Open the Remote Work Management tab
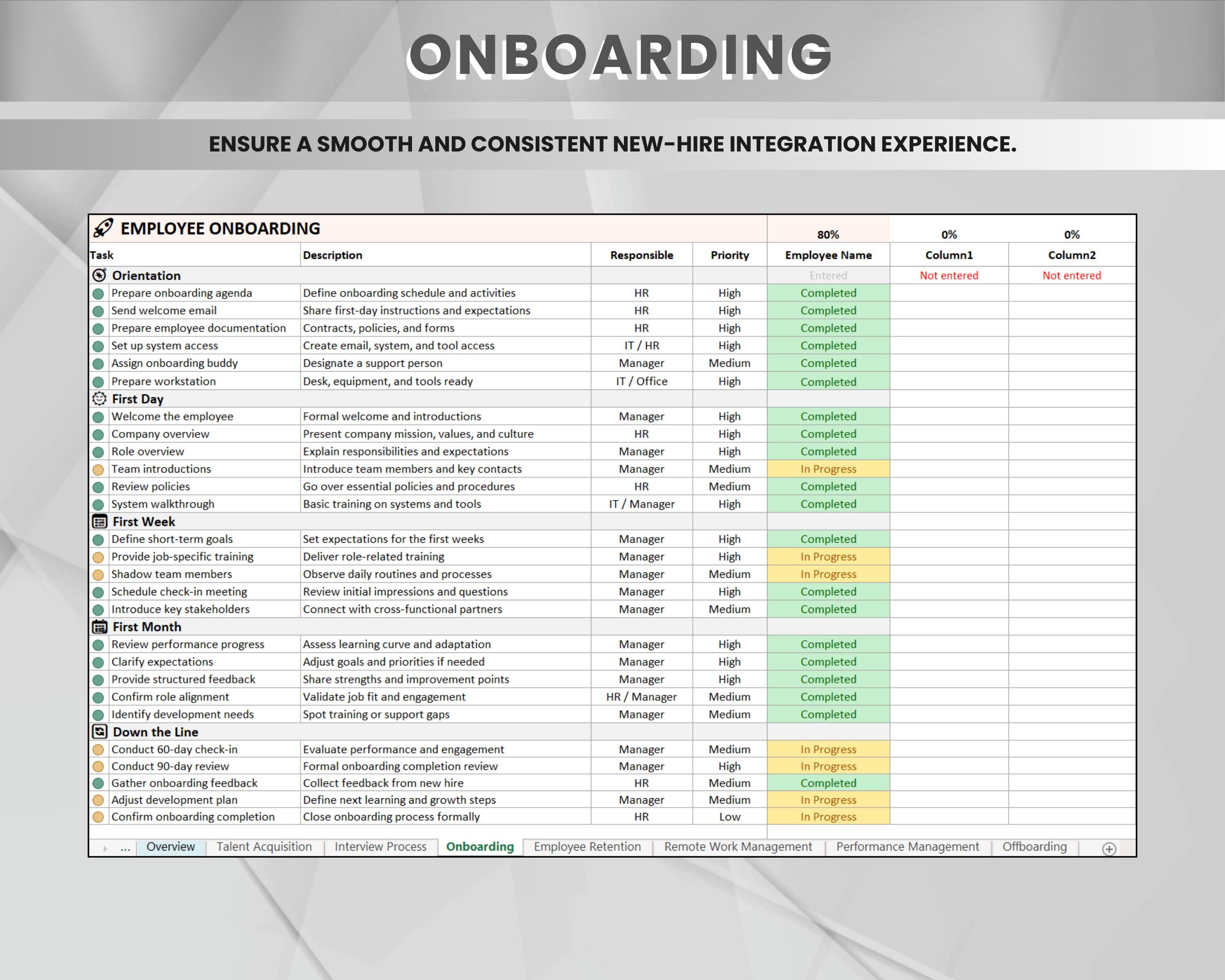Viewport: 1225px width, 980px height. pyautogui.click(x=738, y=846)
